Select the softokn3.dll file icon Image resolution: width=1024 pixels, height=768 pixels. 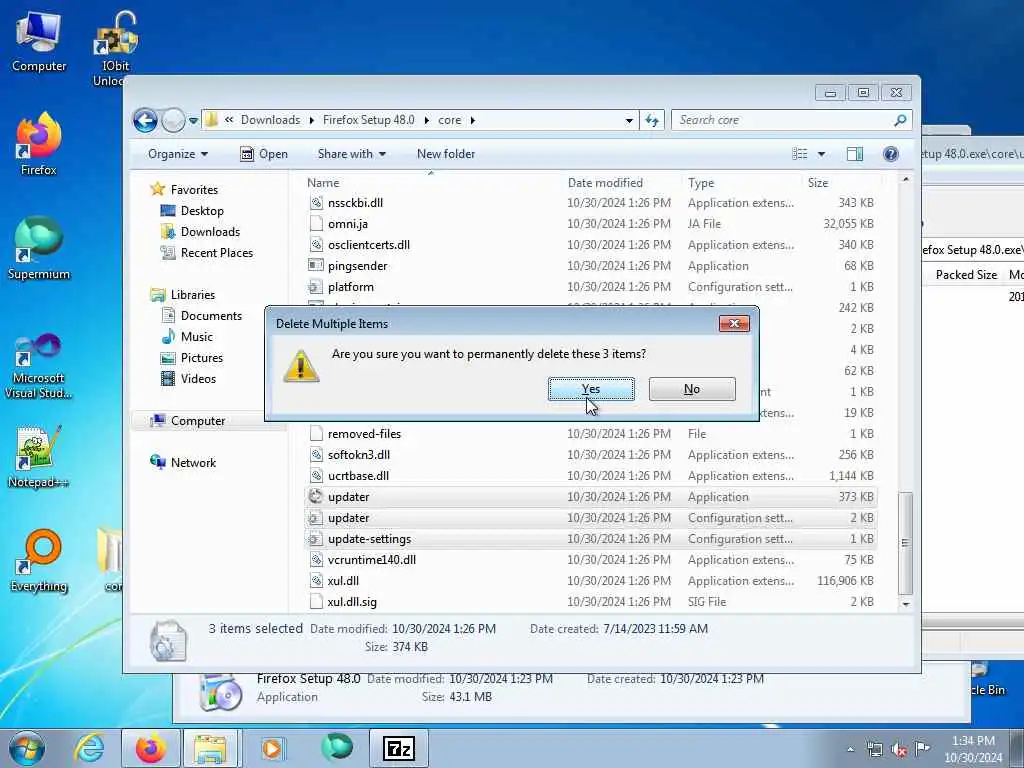[316, 455]
